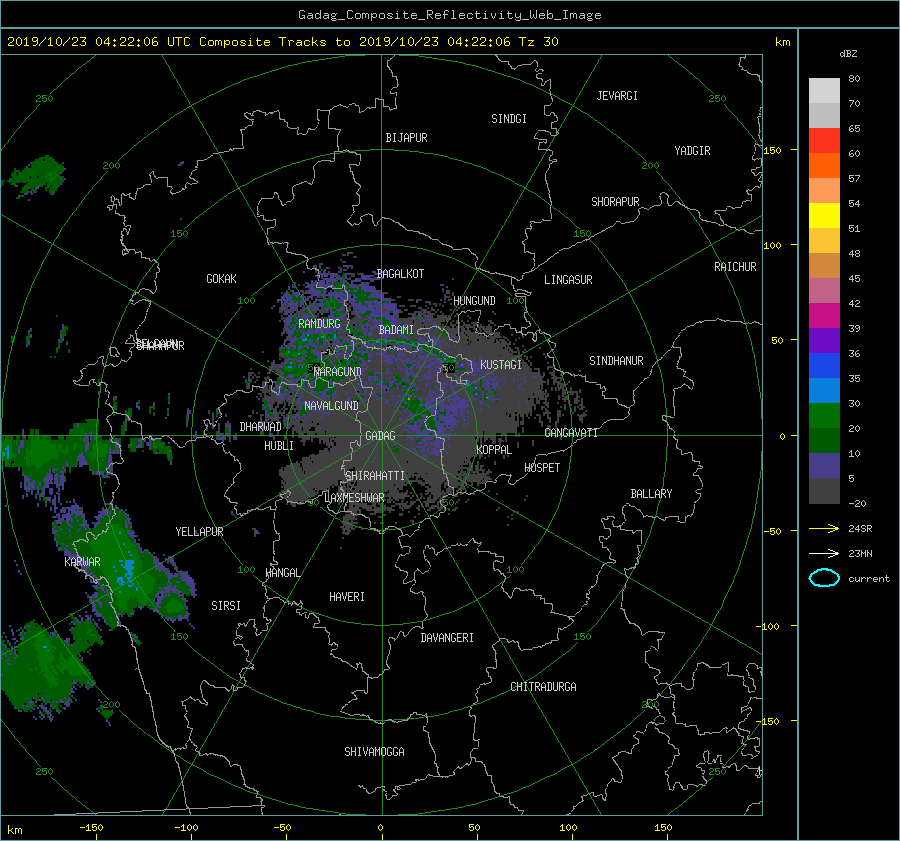Click the GANGAVATI city label
Screen dimensions: 900x841
571,433
